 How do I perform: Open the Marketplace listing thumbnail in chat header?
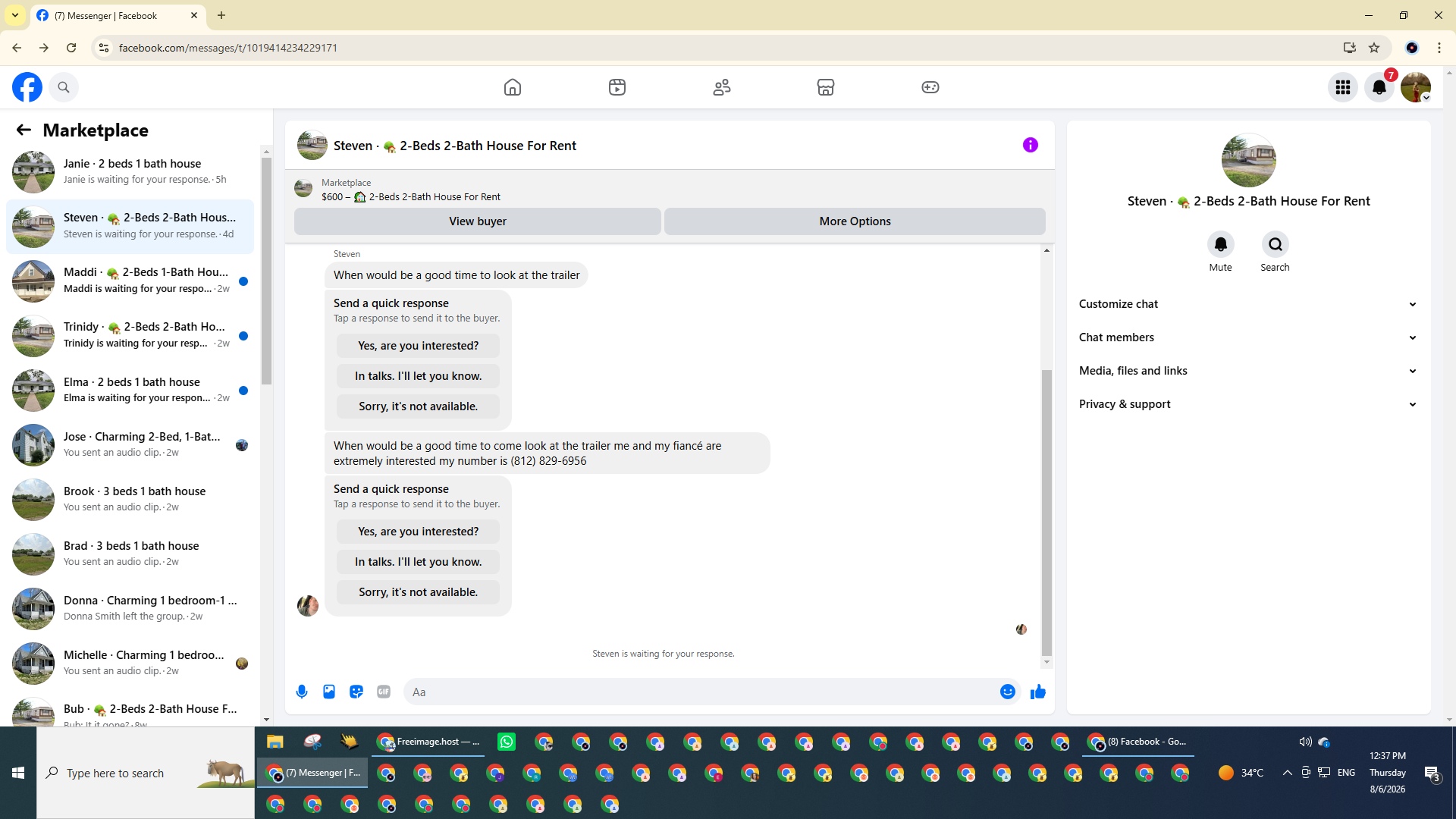tap(312, 145)
